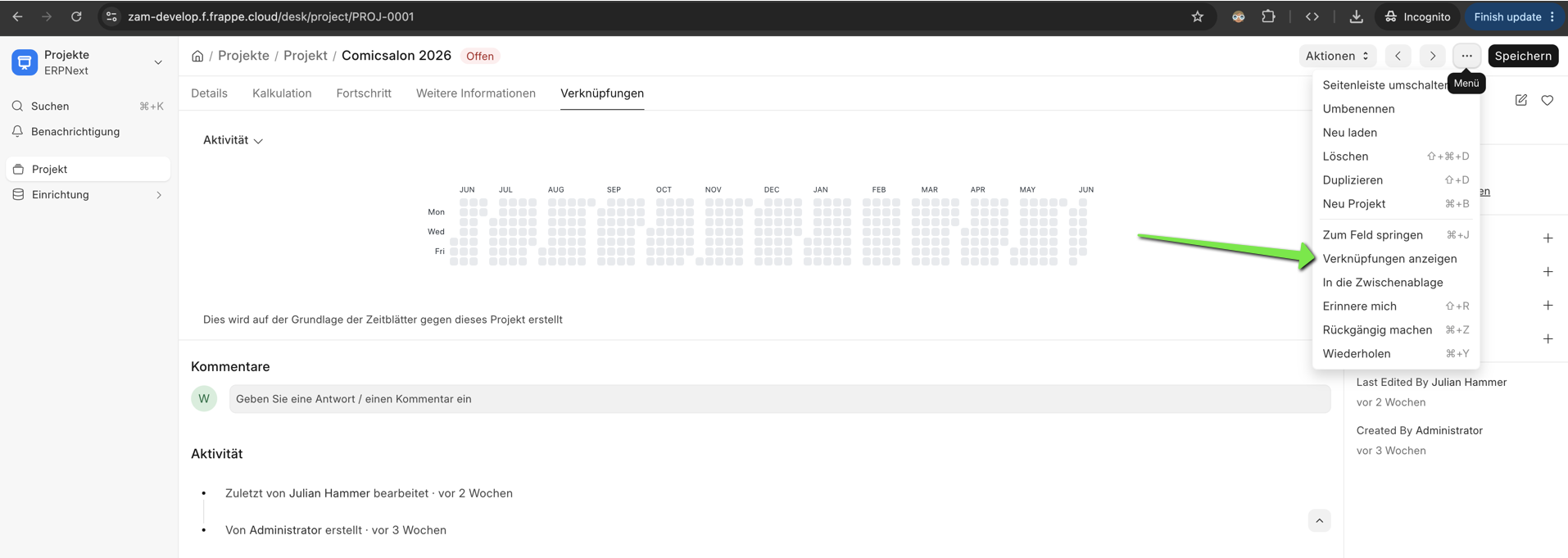Click the heart like icon
The height and width of the screenshot is (558, 1568).
pyautogui.click(x=1548, y=100)
